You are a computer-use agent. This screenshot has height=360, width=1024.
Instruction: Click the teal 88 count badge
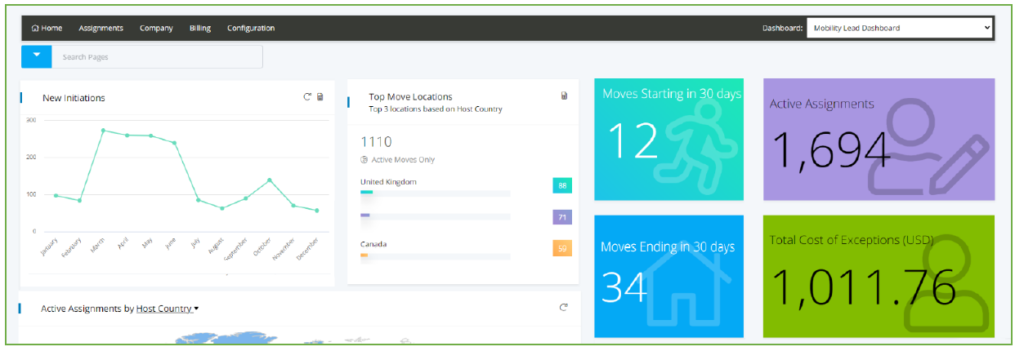point(562,186)
